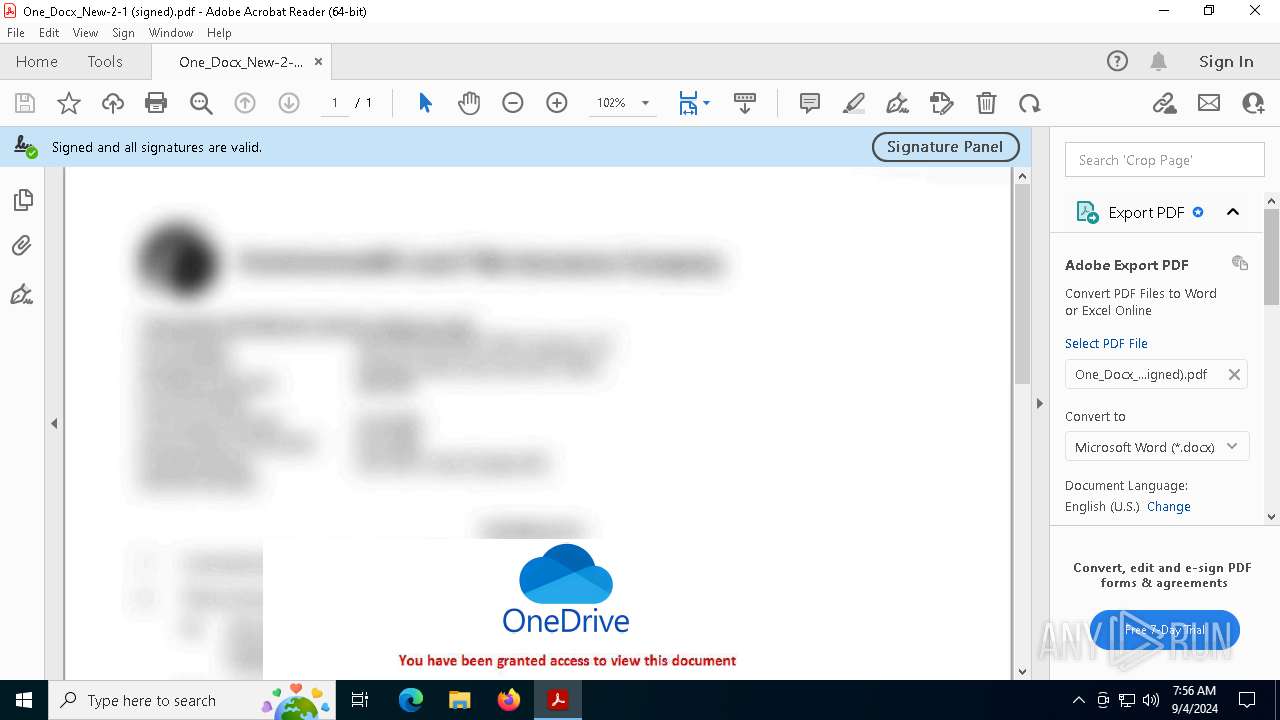
Task: Click the OneDrive logo in document
Action: (x=566, y=589)
